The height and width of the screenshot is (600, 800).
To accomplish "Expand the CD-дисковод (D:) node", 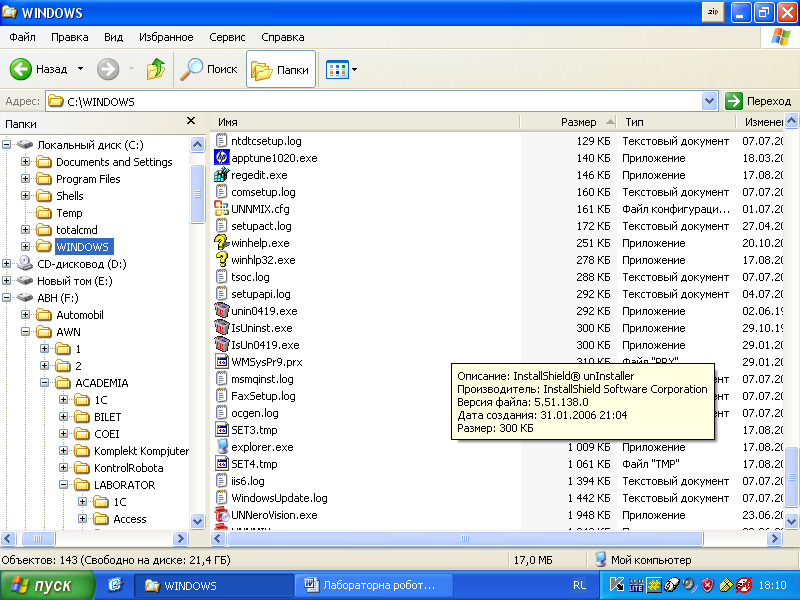I will click(x=7, y=264).
